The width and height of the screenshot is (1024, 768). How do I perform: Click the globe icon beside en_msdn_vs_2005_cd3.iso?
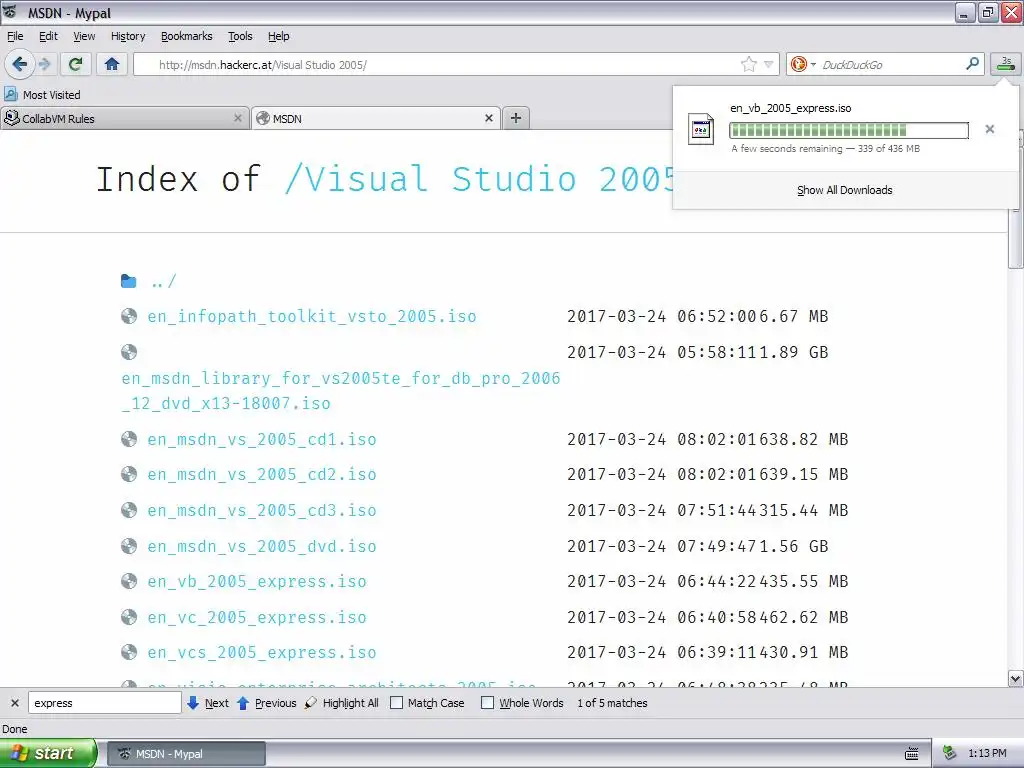(129, 510)
